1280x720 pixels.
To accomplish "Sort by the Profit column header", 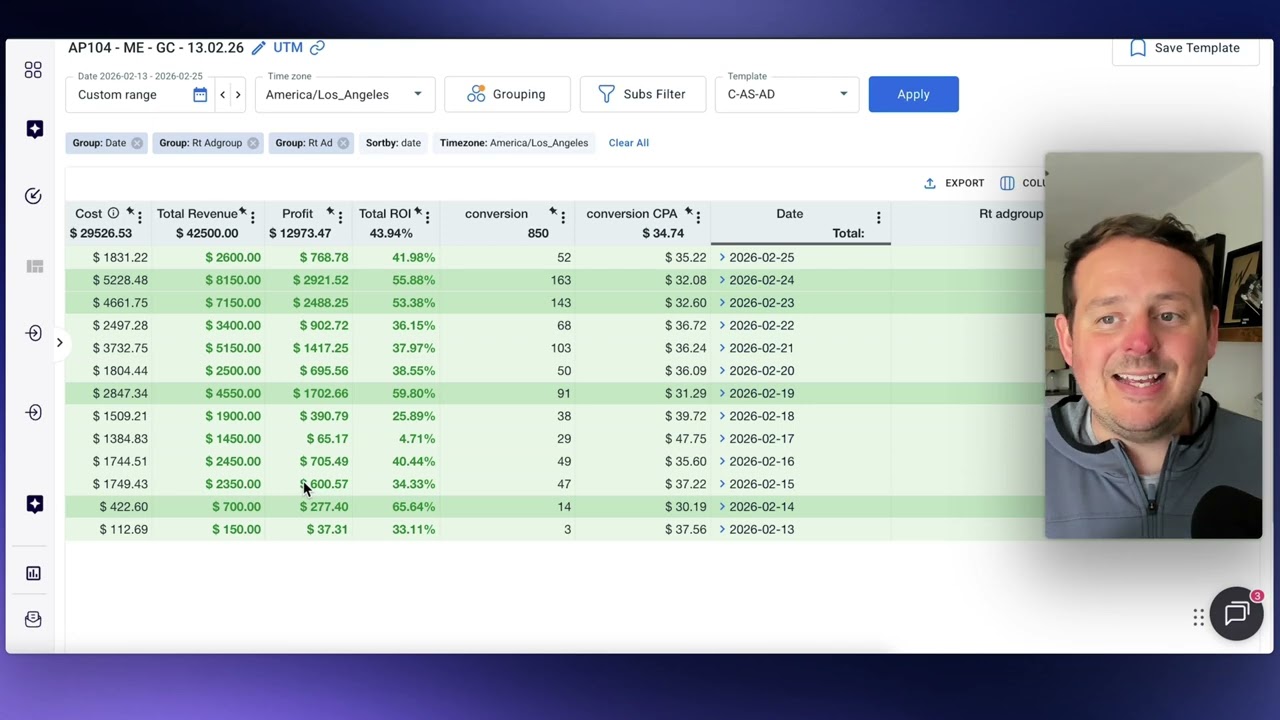I will [297, 213].
